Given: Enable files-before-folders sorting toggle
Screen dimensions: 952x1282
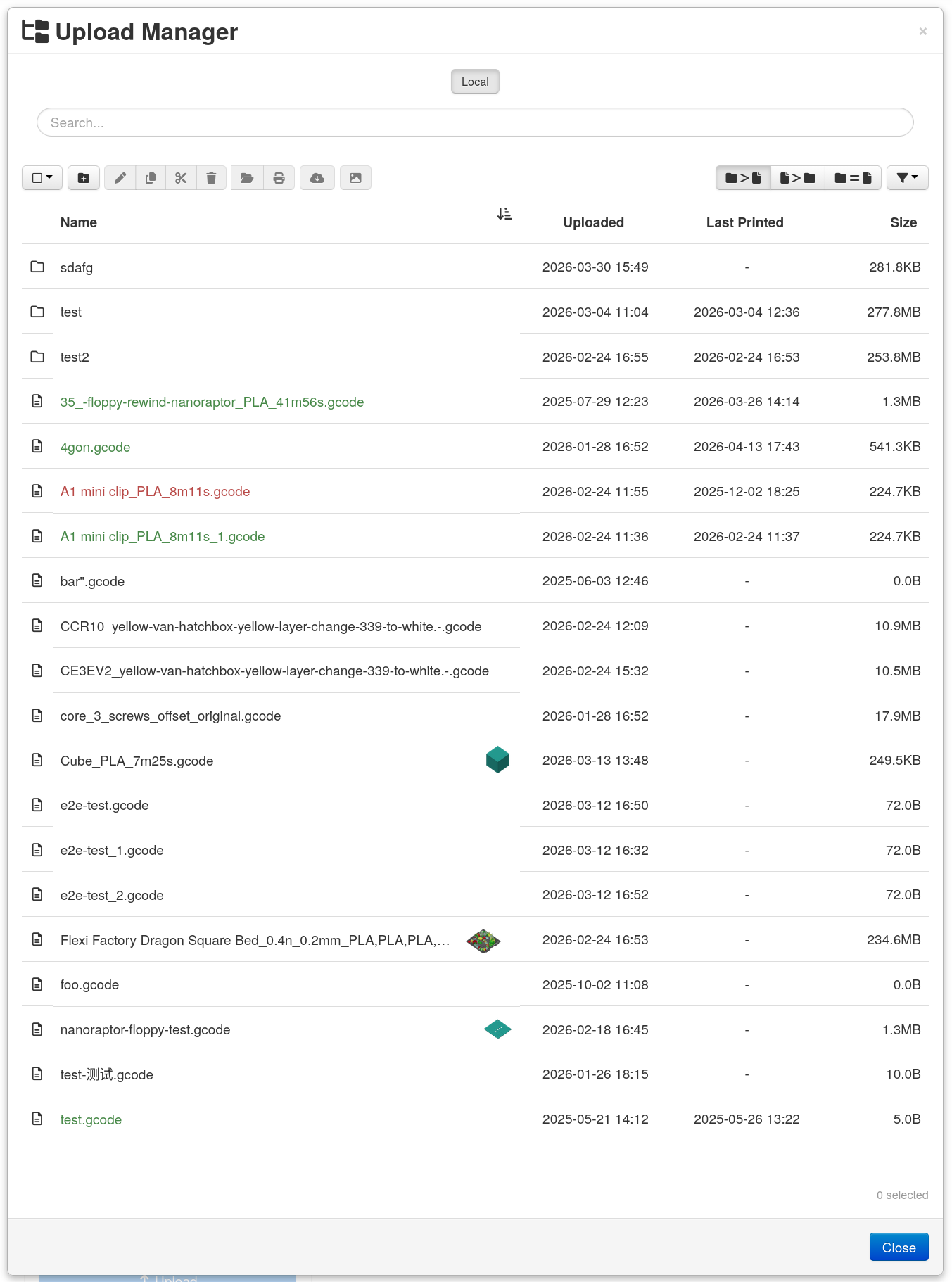Looking at the screenshot, I should (797, 178).
